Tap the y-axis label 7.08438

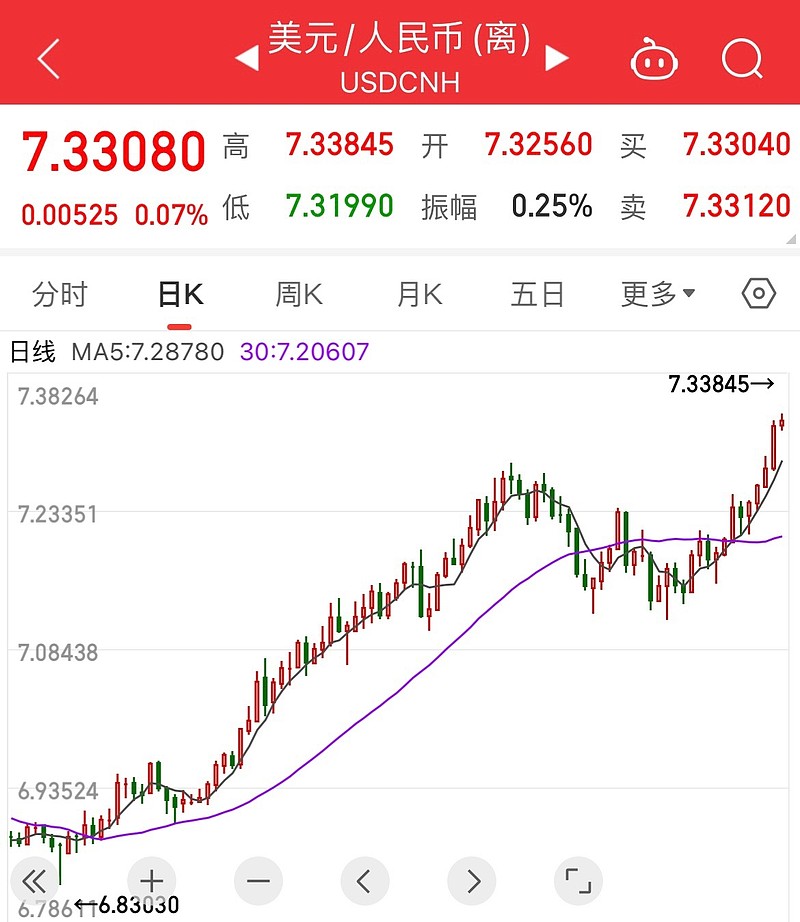tap(58, 653)
